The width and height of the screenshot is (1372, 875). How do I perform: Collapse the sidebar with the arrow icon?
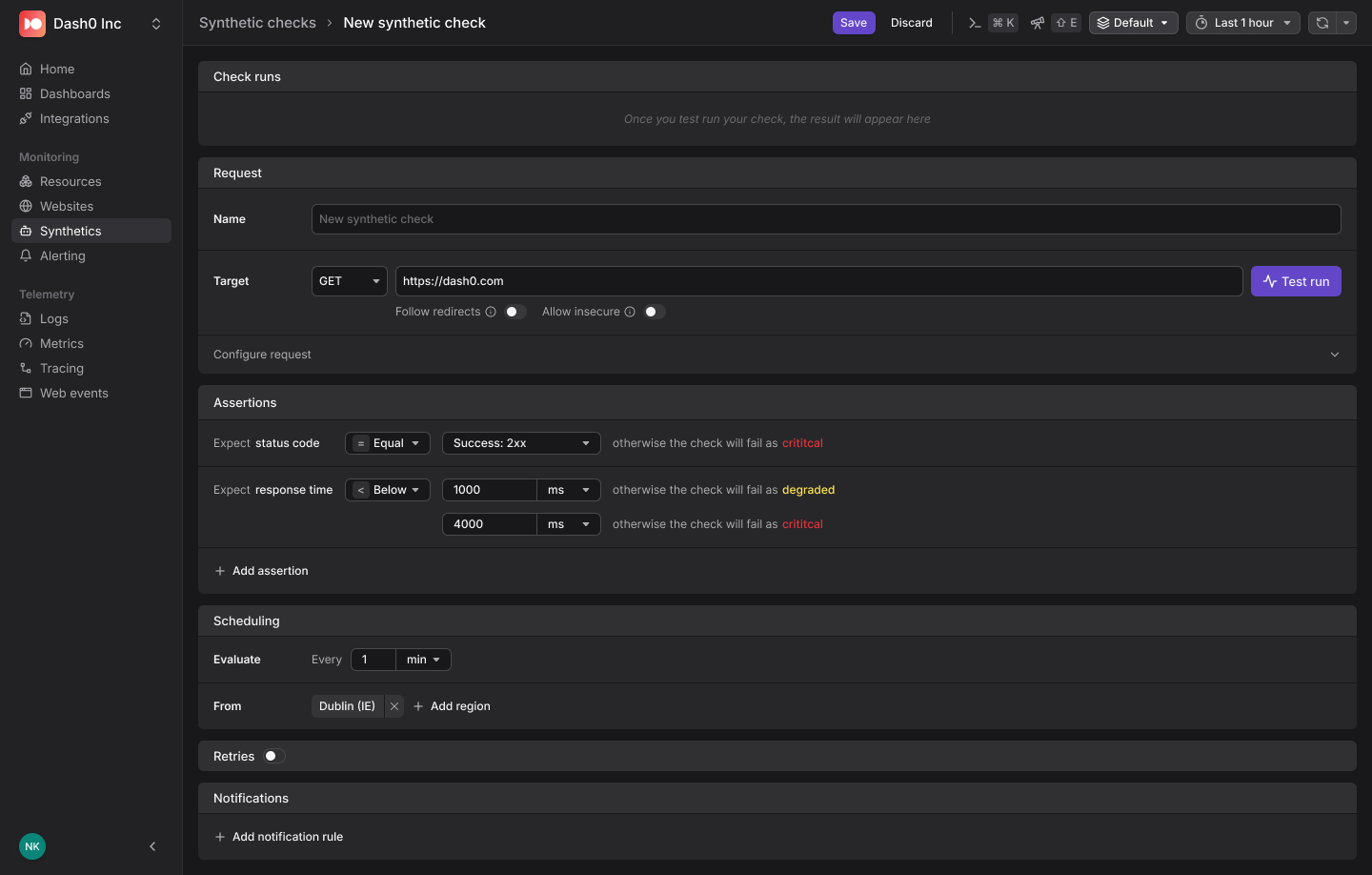click(x=152, y=846)
